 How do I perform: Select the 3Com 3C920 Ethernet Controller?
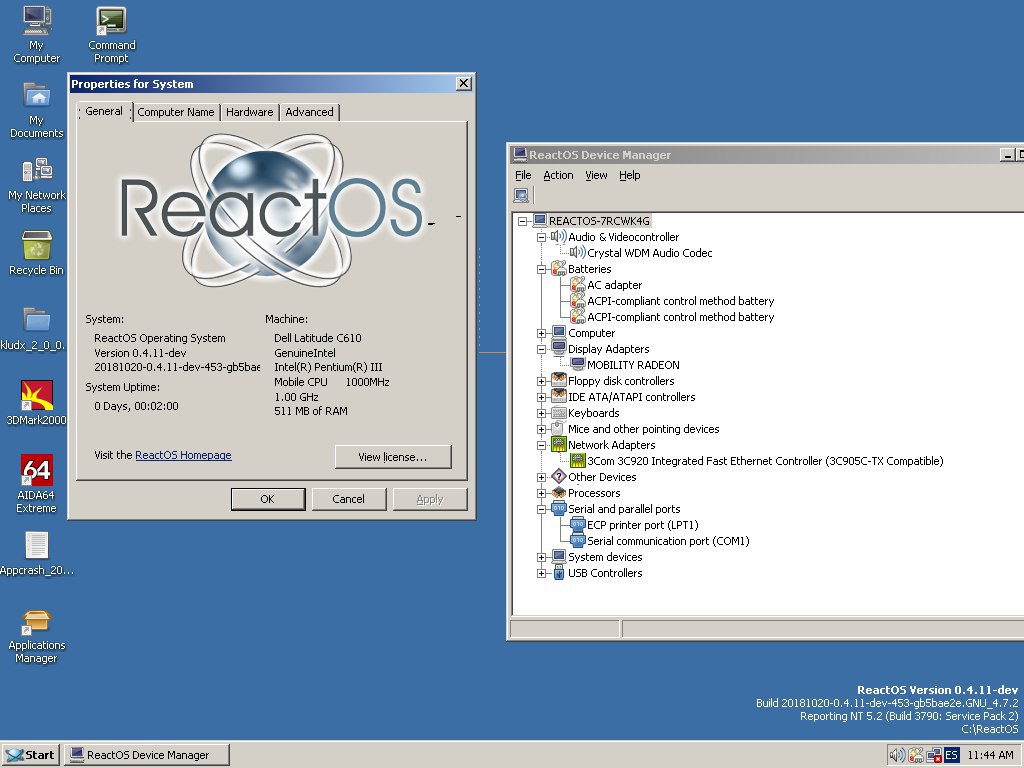click(x=765, y=461)
